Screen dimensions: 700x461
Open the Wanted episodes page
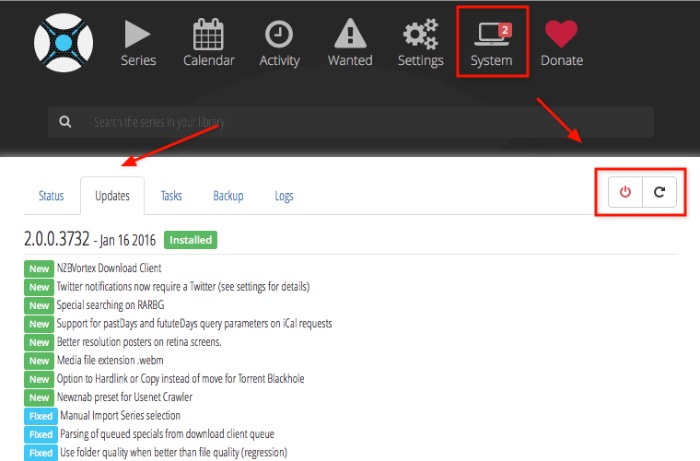[349, 44]
